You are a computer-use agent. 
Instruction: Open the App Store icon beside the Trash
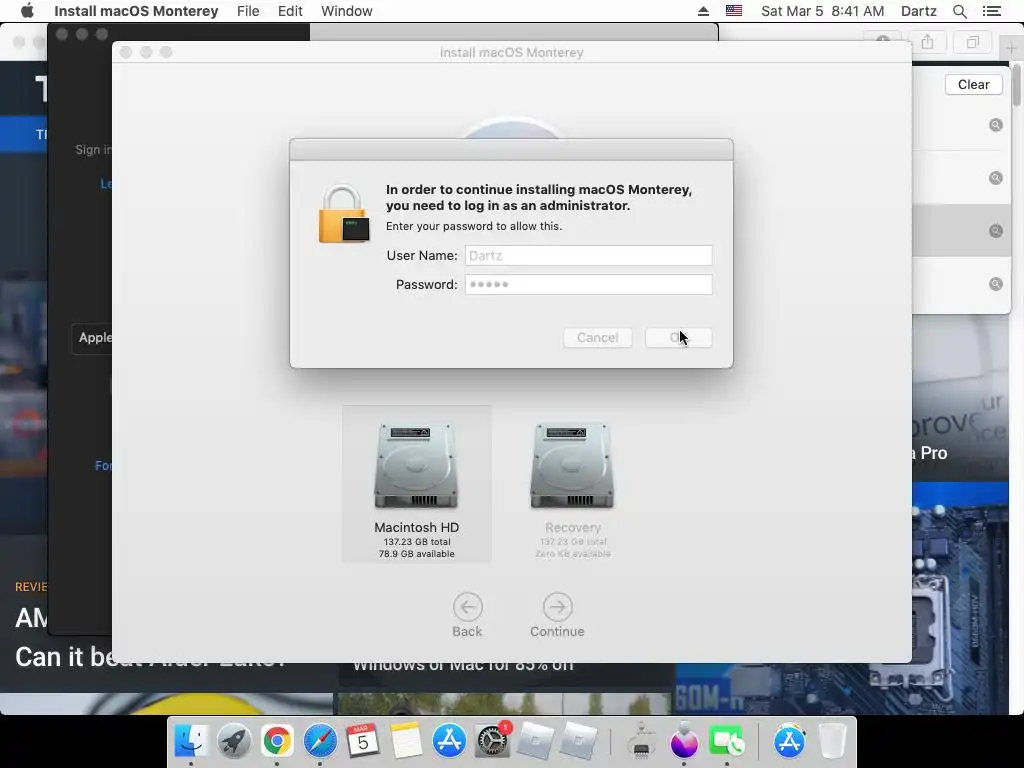(789, 741)
